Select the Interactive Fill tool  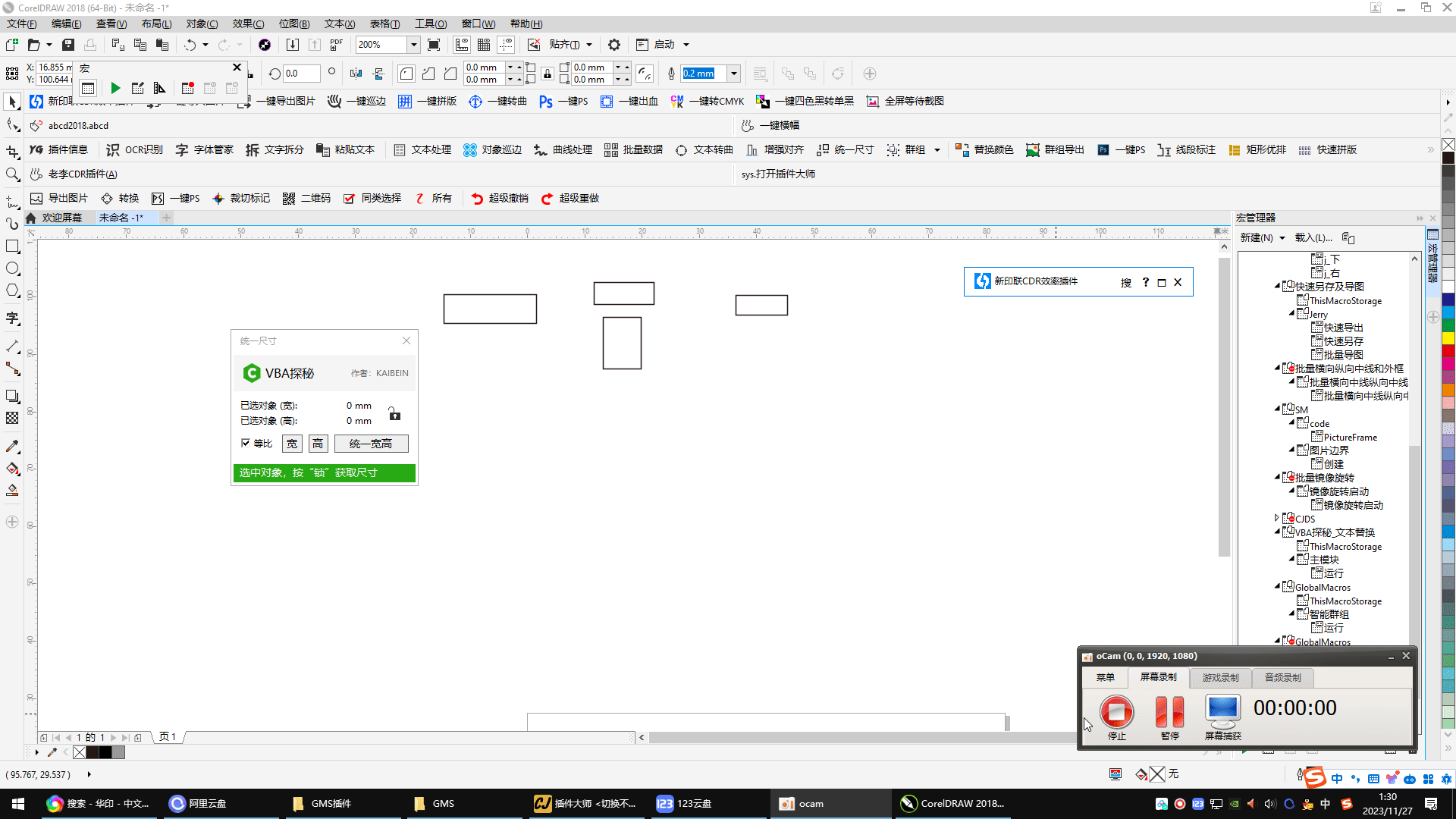[x=12, y=469]
